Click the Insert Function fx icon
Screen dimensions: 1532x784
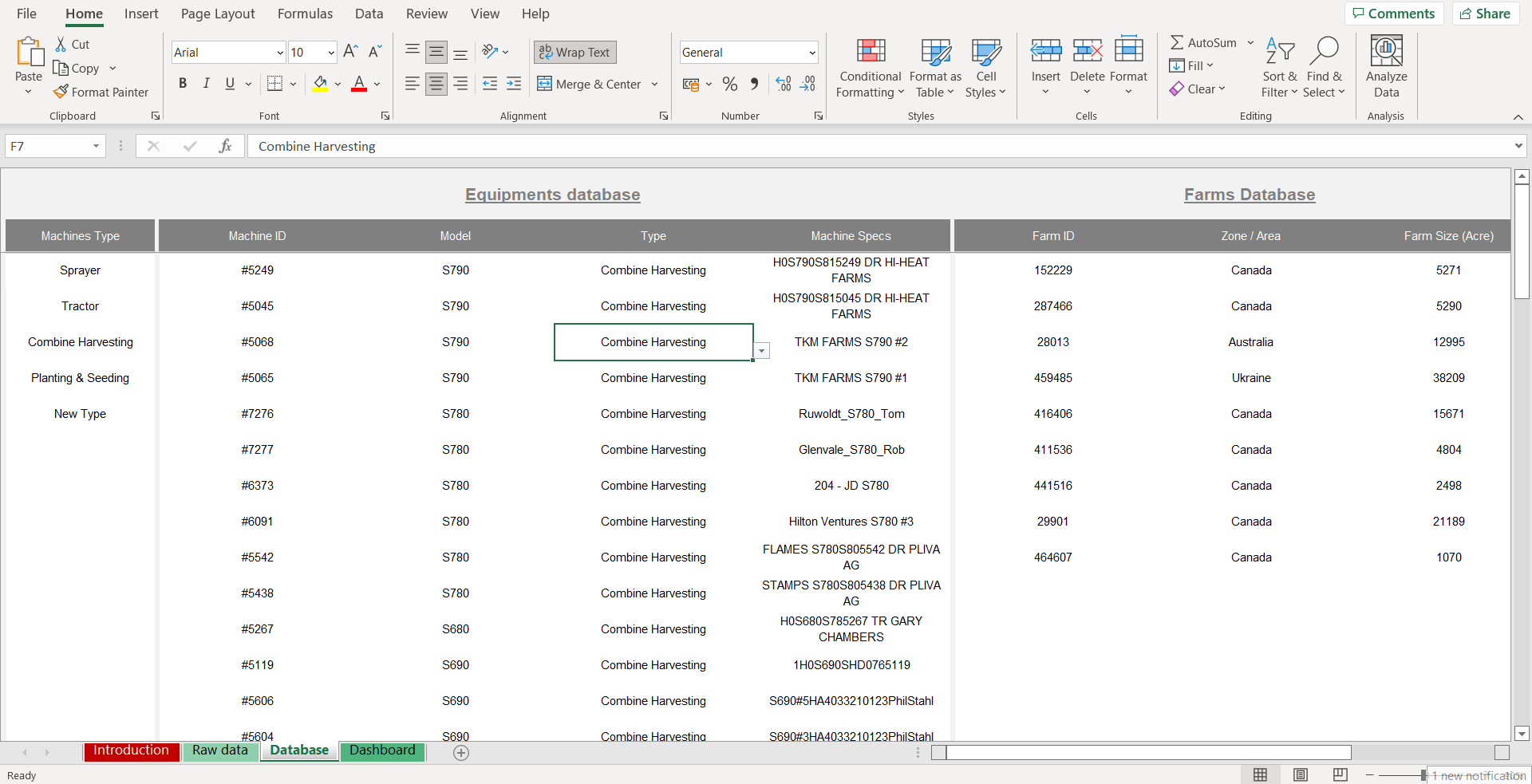point(225,146)
